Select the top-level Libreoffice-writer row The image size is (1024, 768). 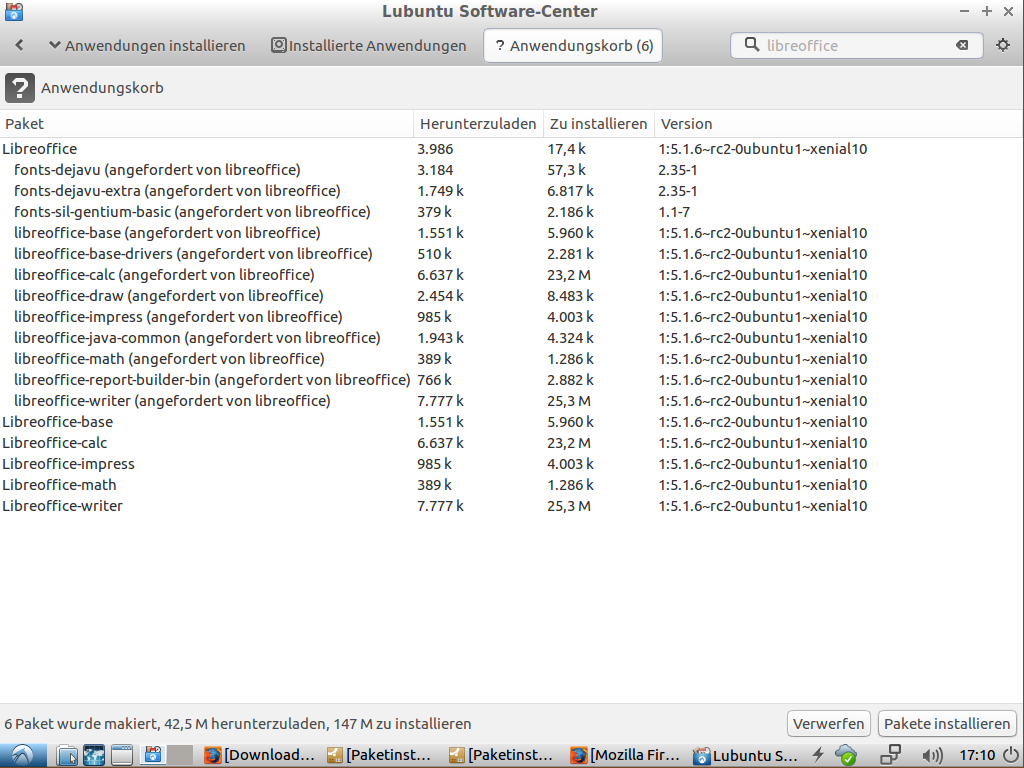click(511, 505)
